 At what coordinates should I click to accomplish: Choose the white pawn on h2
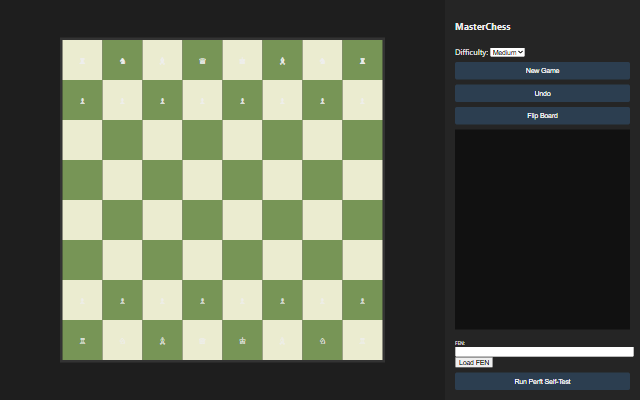pos(362,300)
